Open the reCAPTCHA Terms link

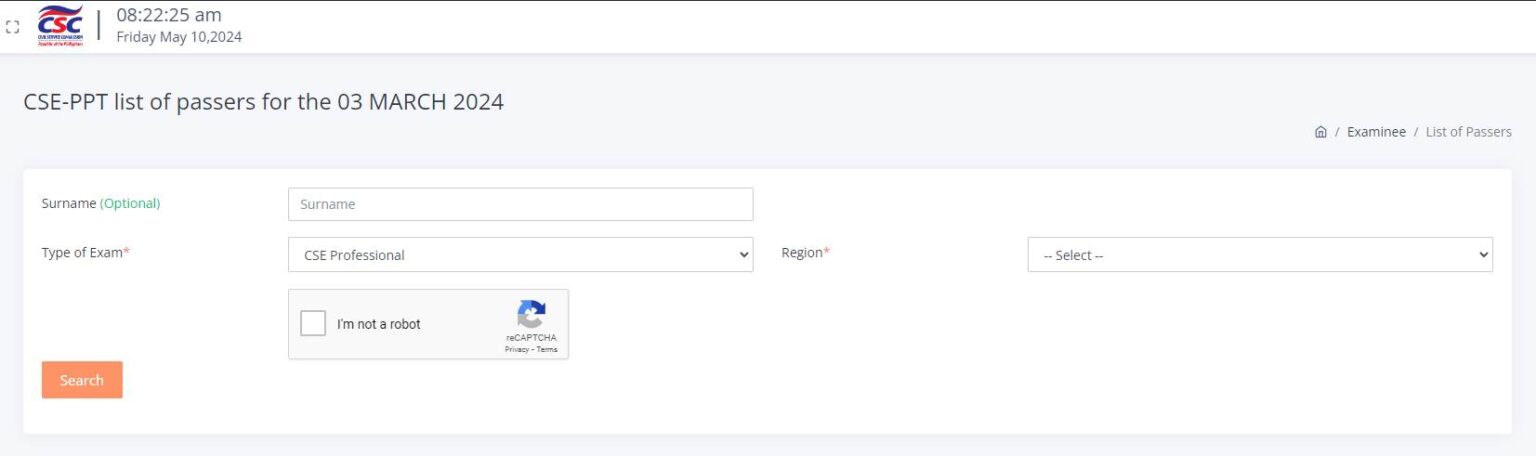(547, 350)
